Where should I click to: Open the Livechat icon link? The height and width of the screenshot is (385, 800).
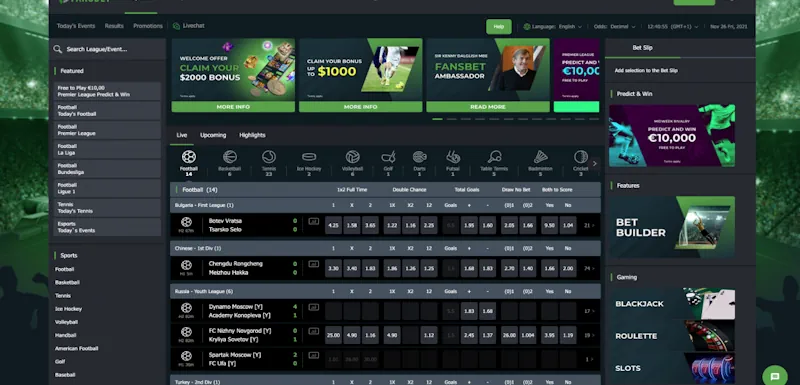pos(177,26)
